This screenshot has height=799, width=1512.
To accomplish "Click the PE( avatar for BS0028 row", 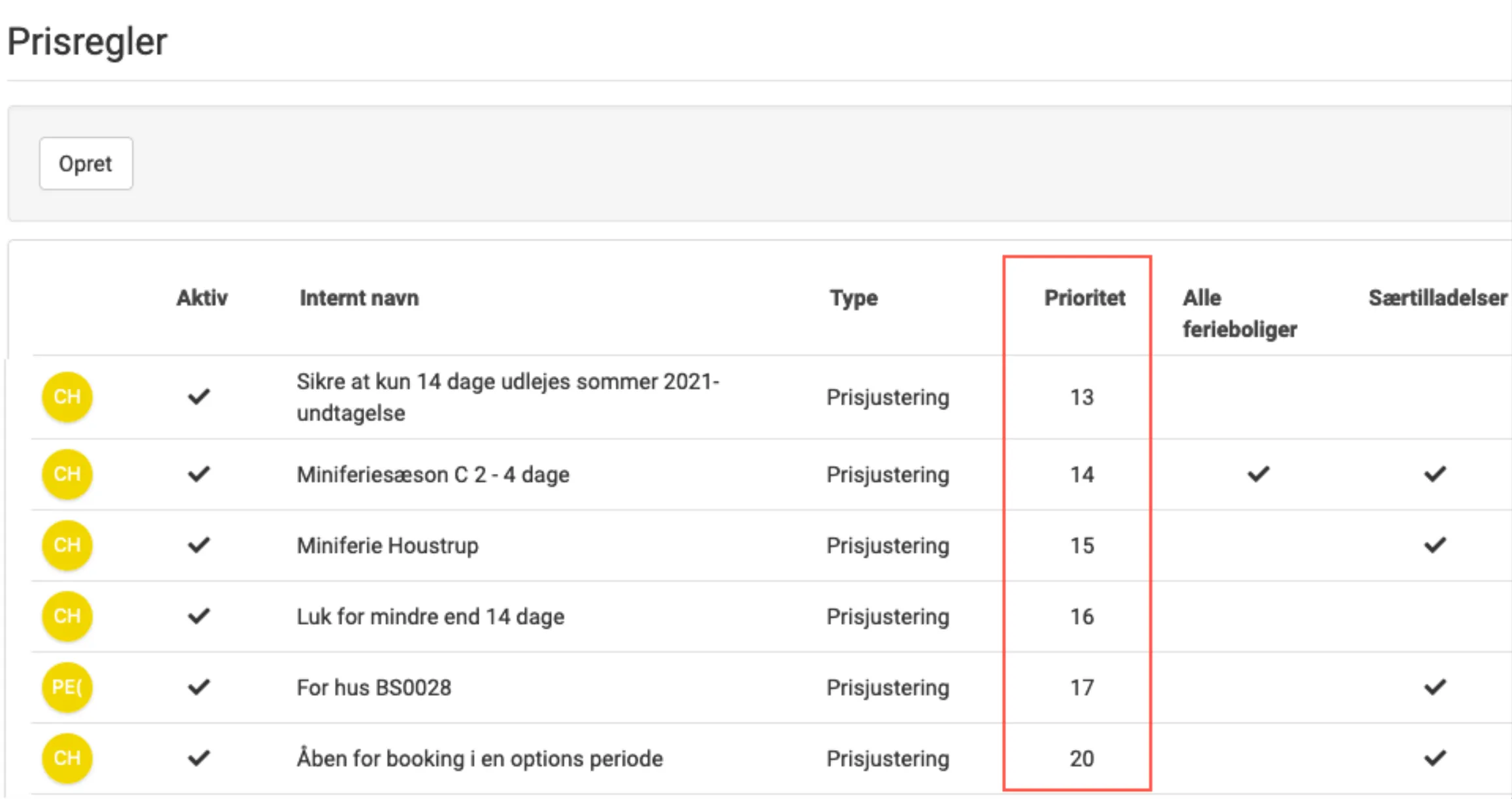I will coord(67,687).
